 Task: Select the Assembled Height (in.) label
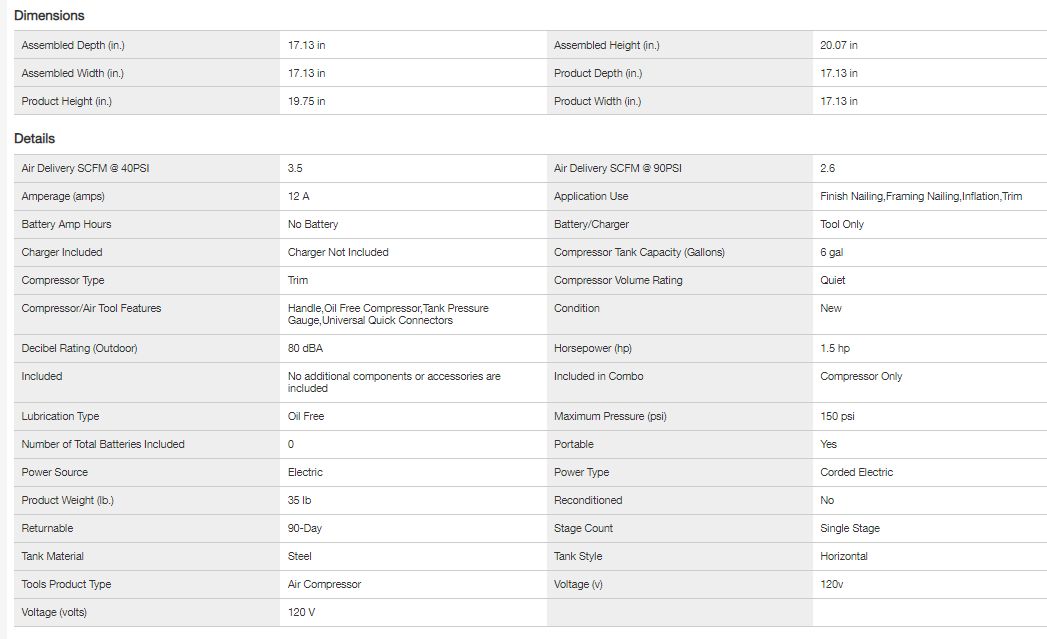tap(606, 45)
